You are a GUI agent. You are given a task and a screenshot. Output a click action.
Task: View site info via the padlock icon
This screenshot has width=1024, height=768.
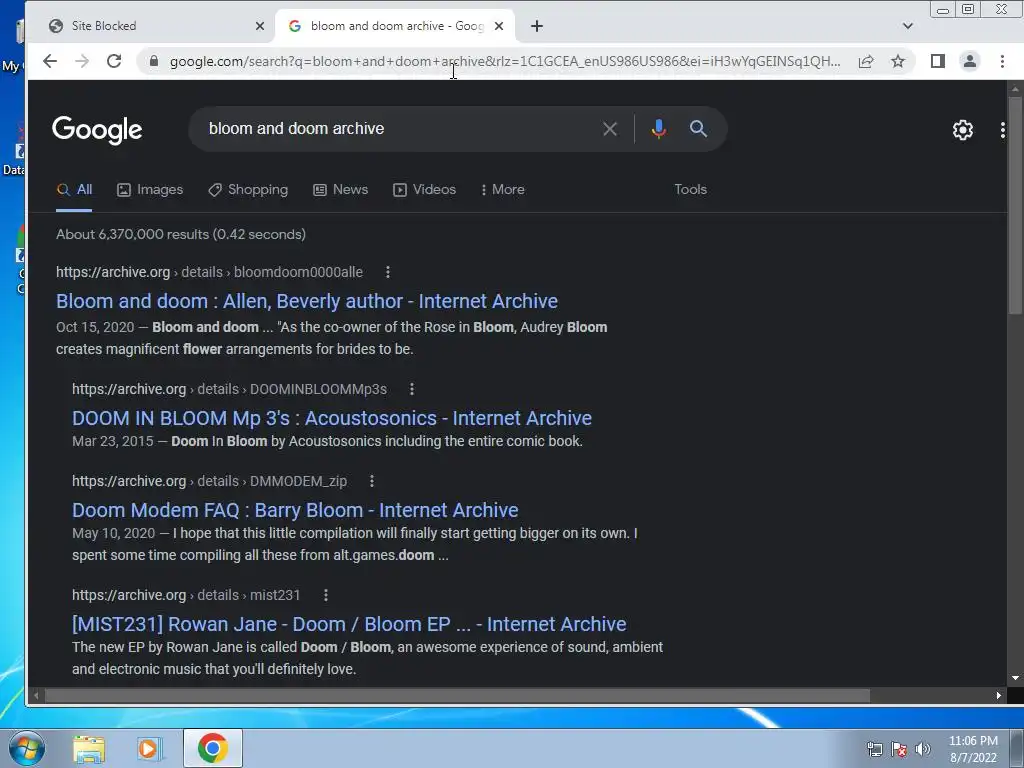point(154,61)
